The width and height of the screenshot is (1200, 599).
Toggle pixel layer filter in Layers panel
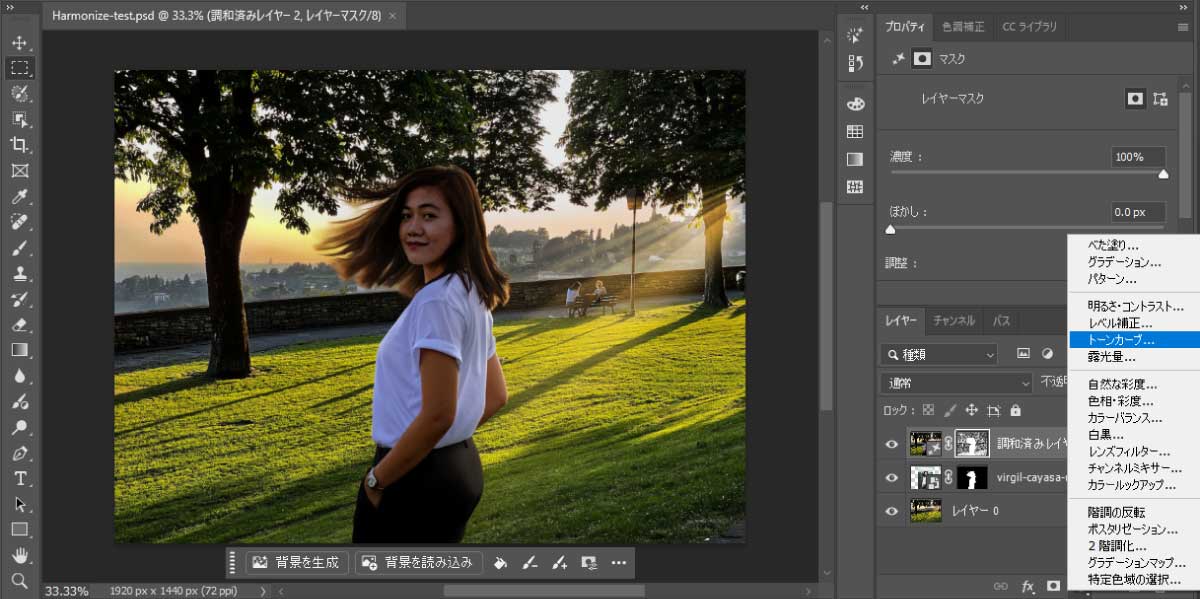(x=1023, y=353)
